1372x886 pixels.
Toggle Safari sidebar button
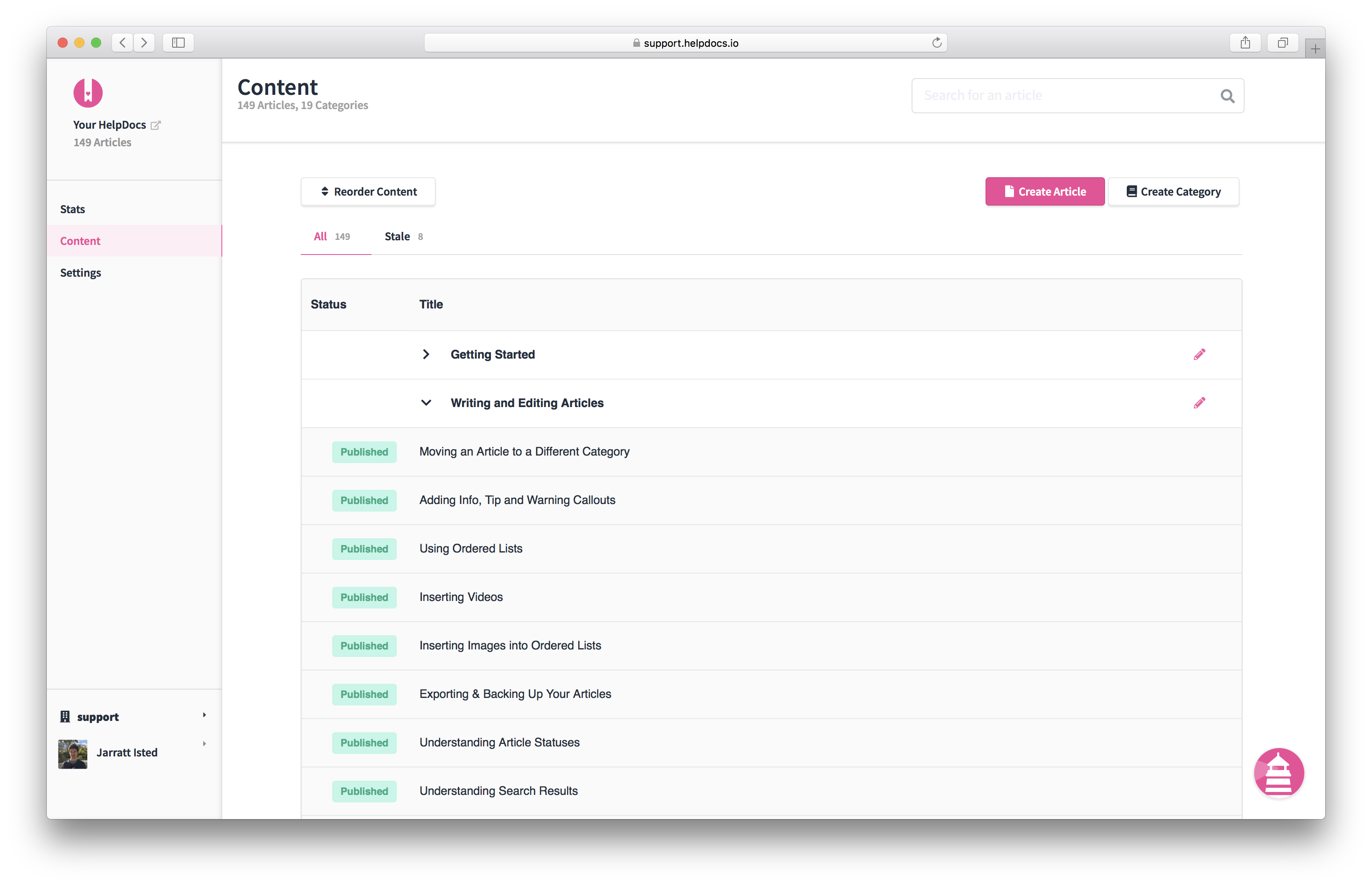click(178, 43)
